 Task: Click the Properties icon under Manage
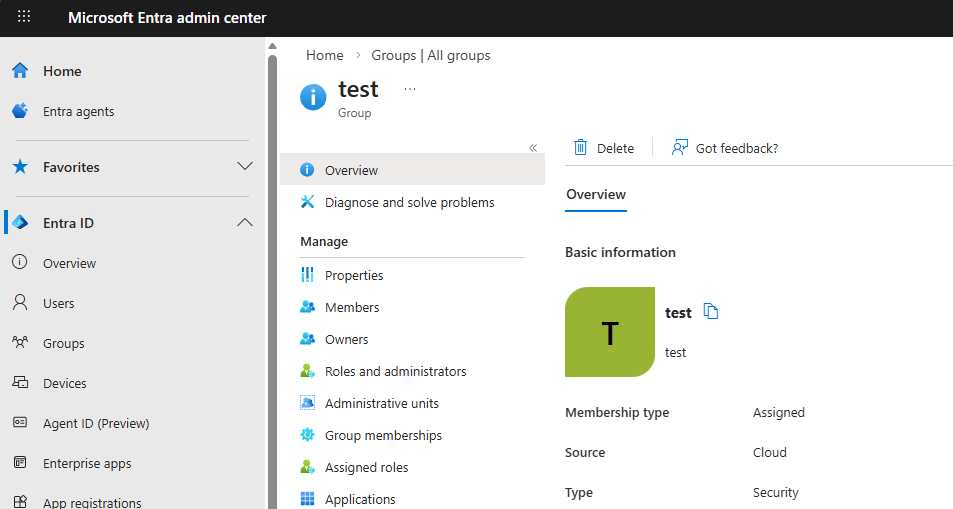[x=308, y=275]
